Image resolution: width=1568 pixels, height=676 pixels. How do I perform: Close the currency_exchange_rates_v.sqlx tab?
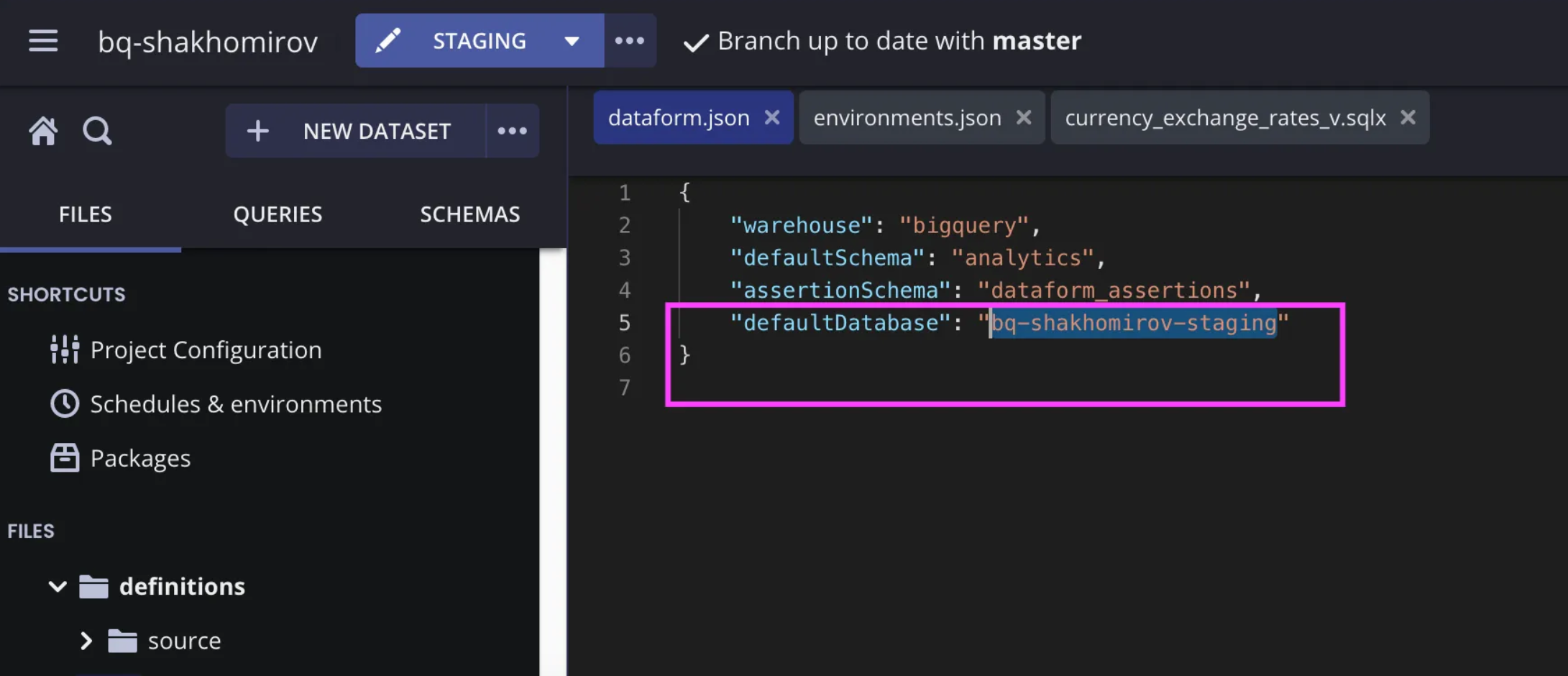coord(1408,117)
